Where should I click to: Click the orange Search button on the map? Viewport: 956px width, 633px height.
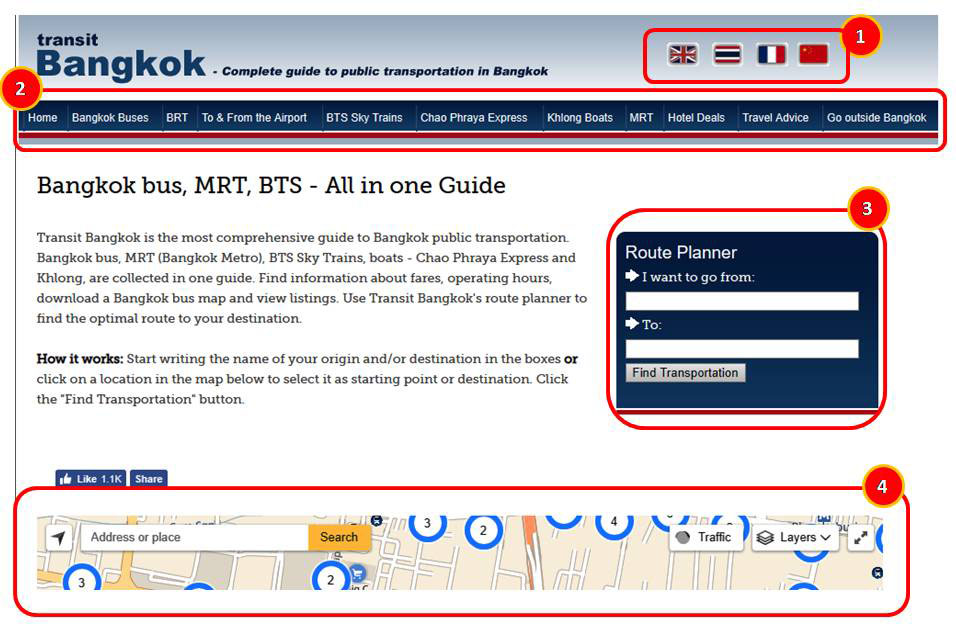click(x=339, y=537)
